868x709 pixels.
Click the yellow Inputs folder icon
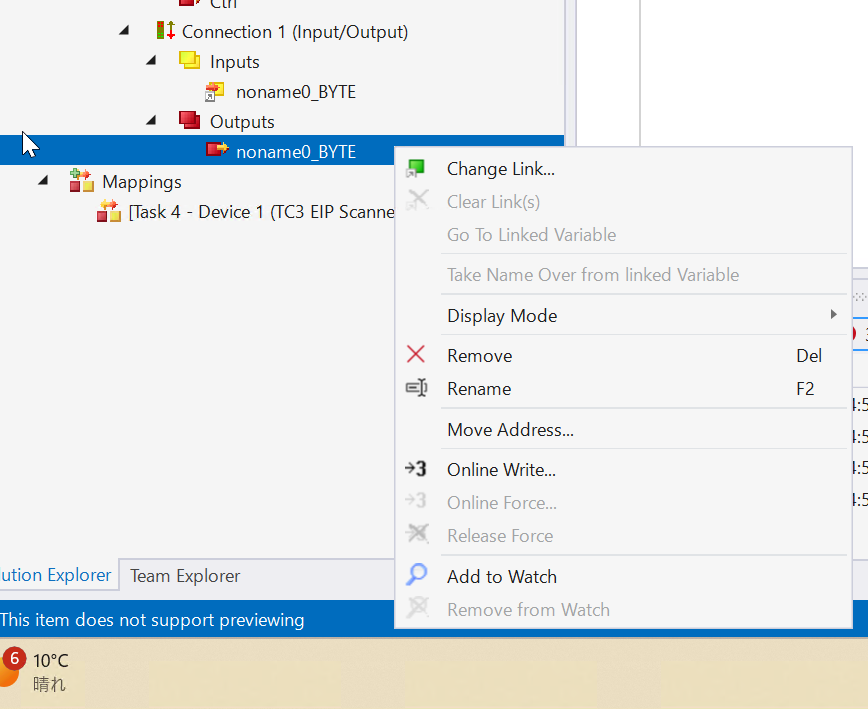click(x=189, y=61)
